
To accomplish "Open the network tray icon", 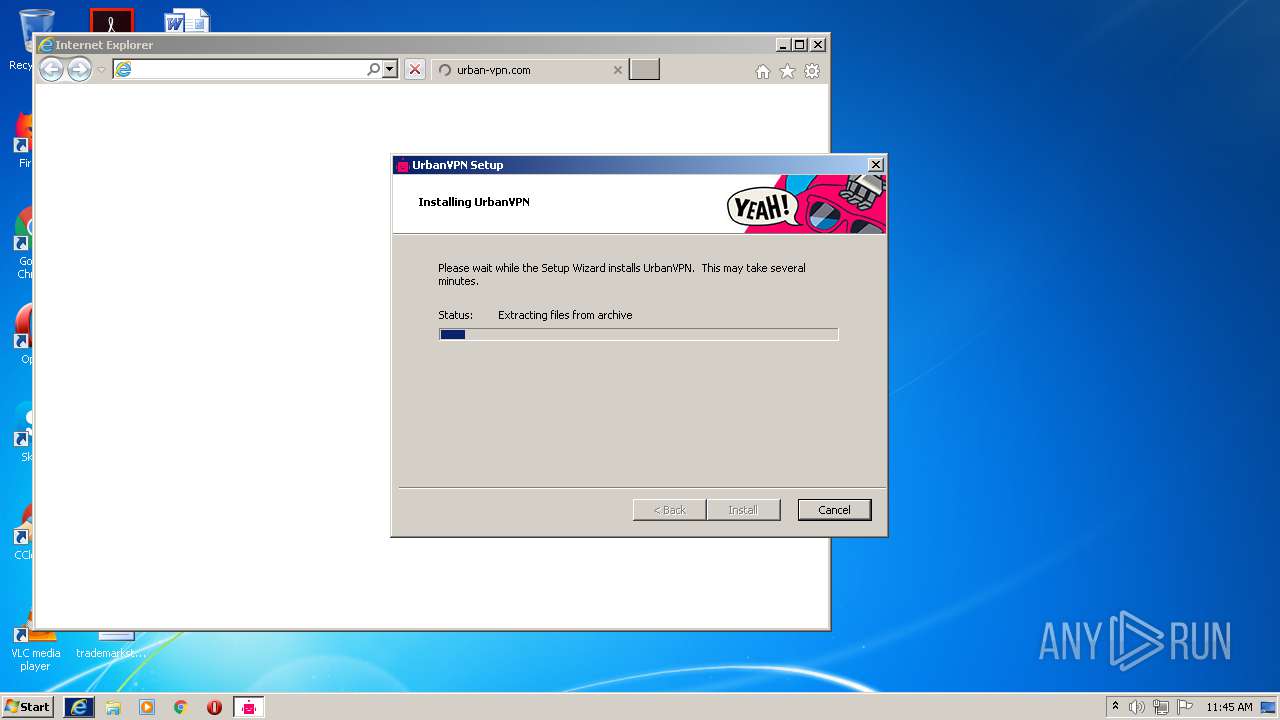I will [x=1161, y=707].
